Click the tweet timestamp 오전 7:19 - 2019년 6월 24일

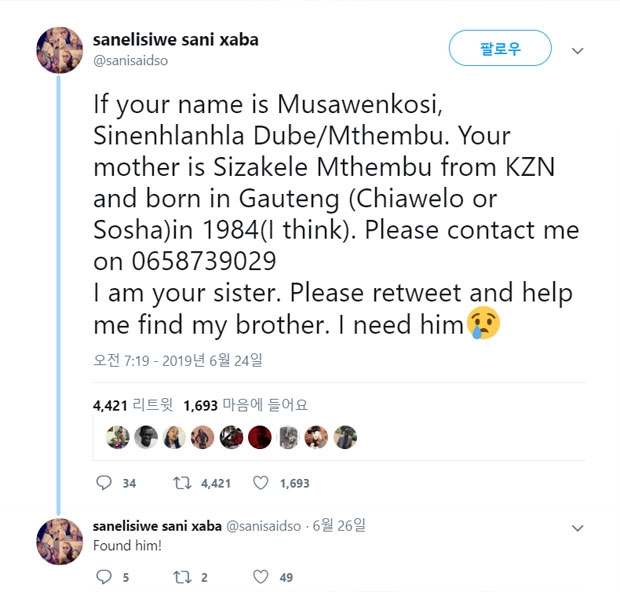click(x=184, y=360)
